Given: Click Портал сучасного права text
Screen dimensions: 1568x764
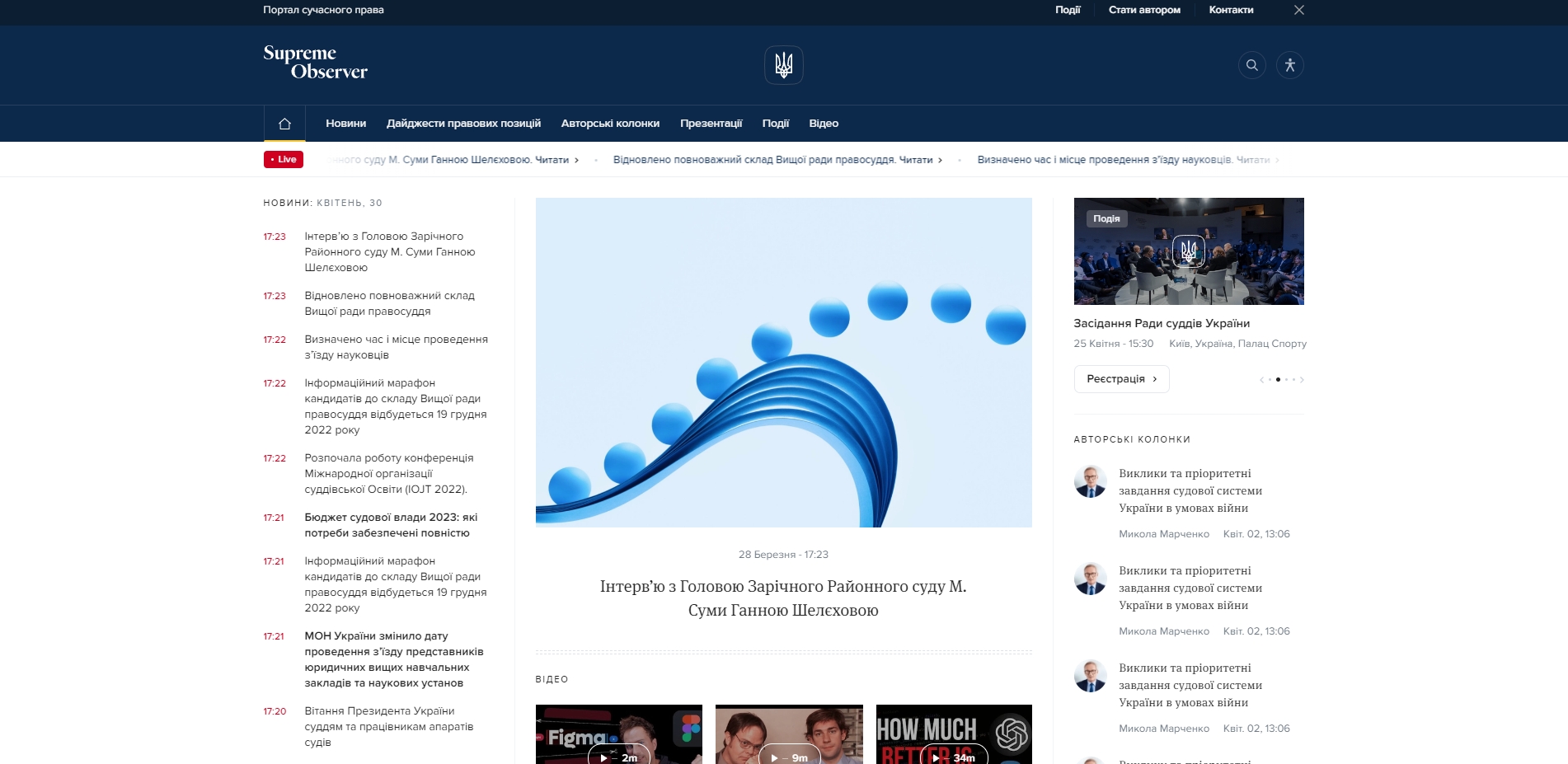Looking at the screenshot, I should tap(323, 10).
